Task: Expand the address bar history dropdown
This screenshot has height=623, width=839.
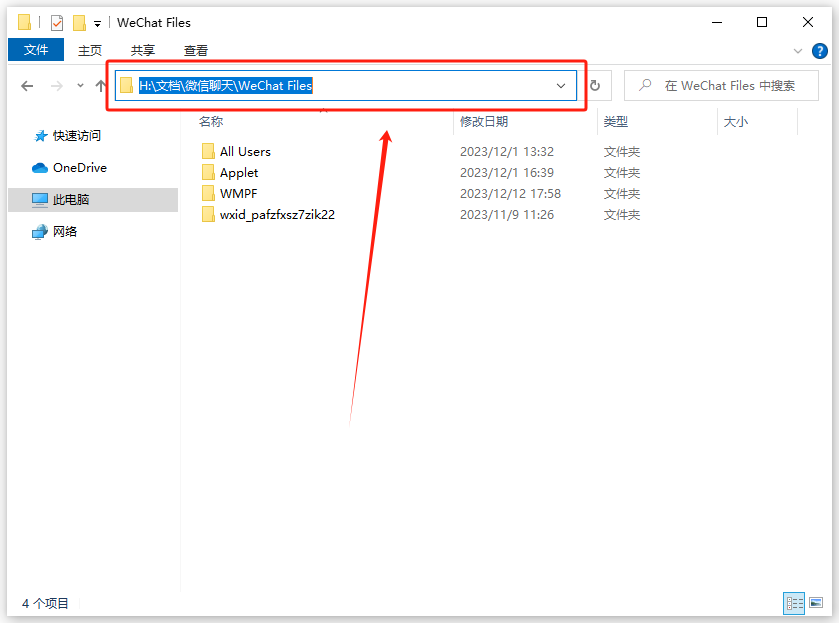Action: click(561, 86)
